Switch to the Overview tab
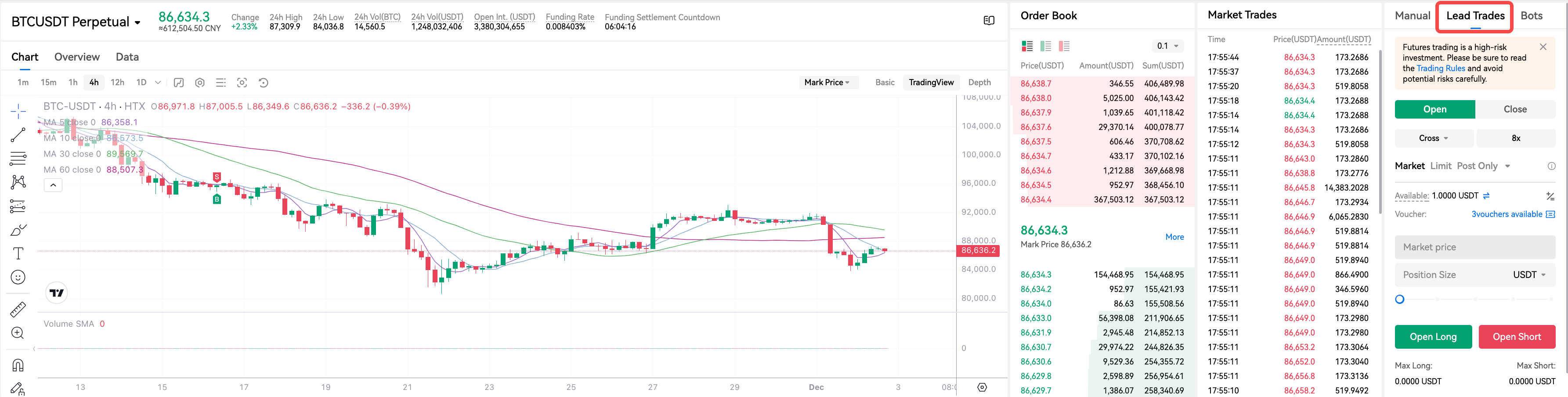The height and width of the screenshot is (397, 1568). click(x=77, y=57)
